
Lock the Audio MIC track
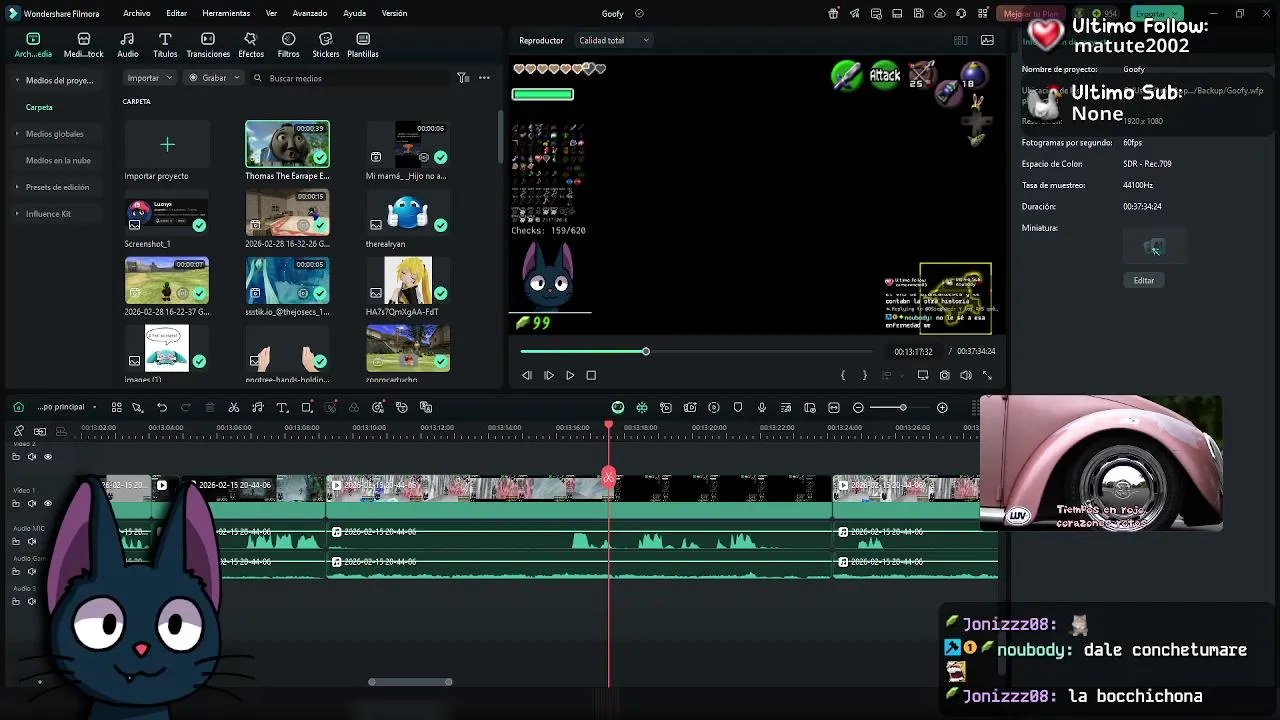(15, 541)
